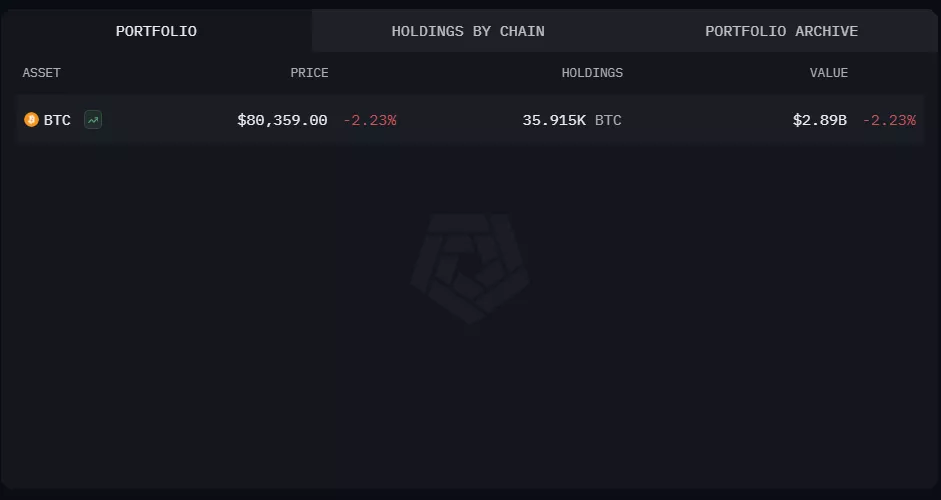Open the green chart icon beside BTC
Screen dimensions: 941x500
(x=93, y=120)
